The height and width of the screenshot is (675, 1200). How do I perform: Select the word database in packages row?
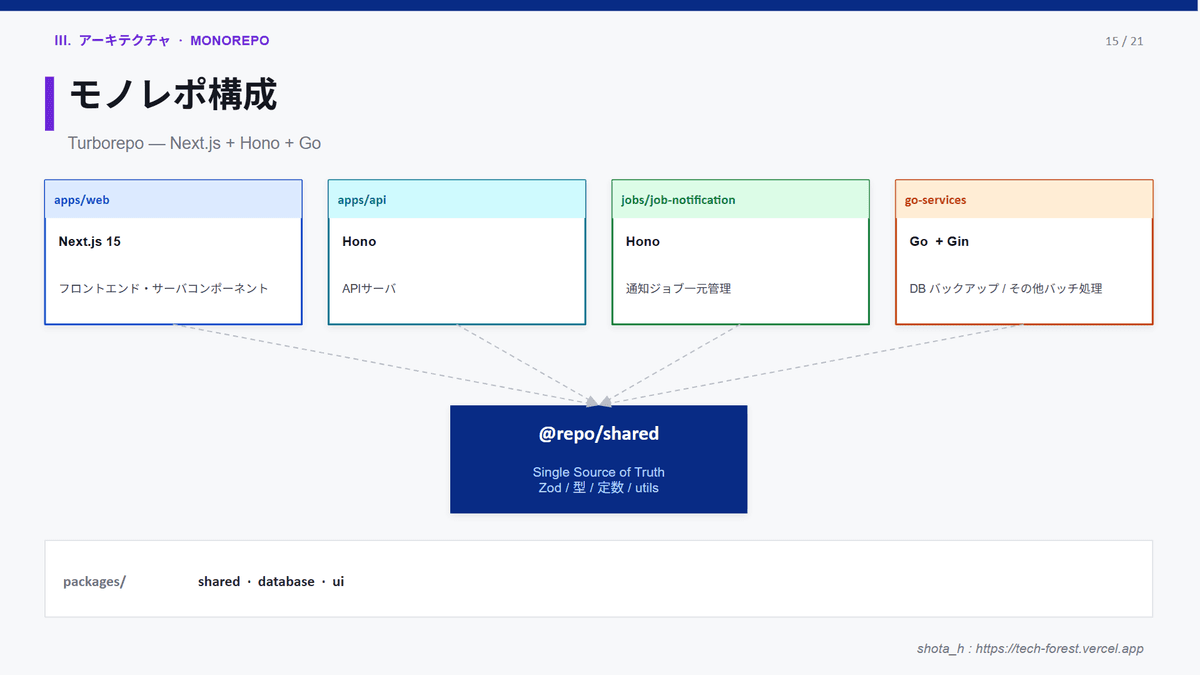click(286, 582)
